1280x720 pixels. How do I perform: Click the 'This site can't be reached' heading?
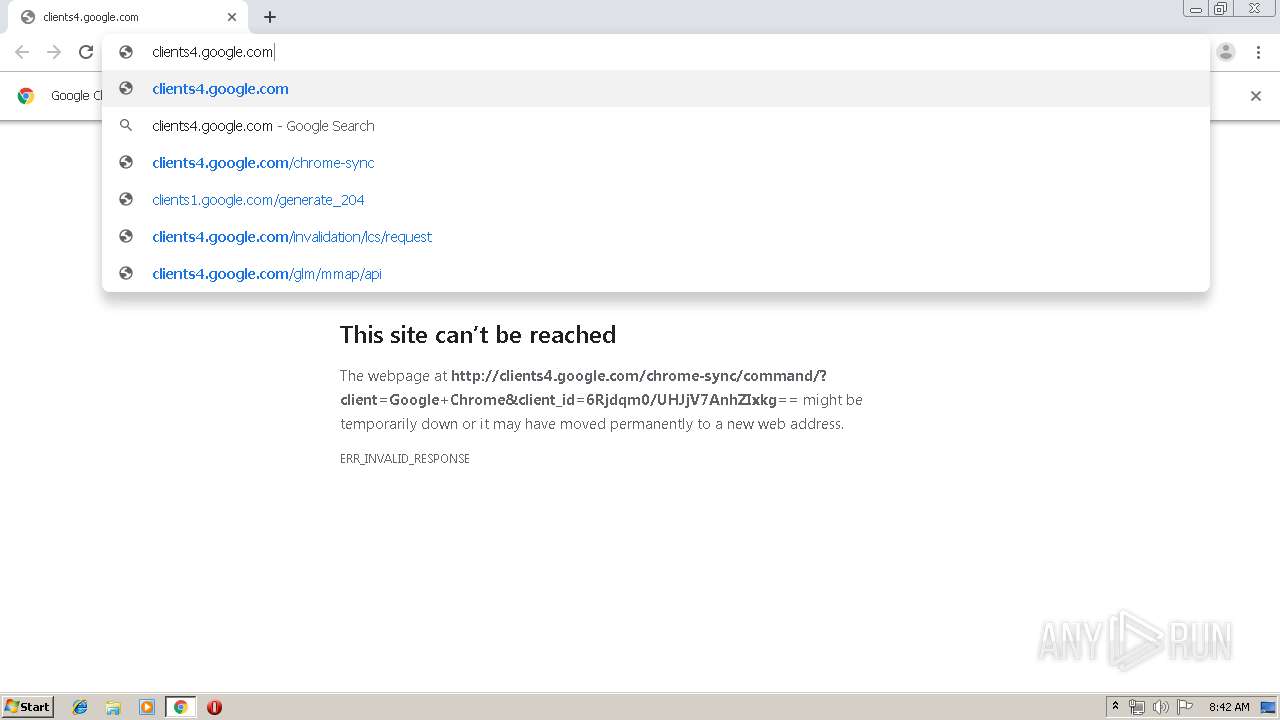478,334
